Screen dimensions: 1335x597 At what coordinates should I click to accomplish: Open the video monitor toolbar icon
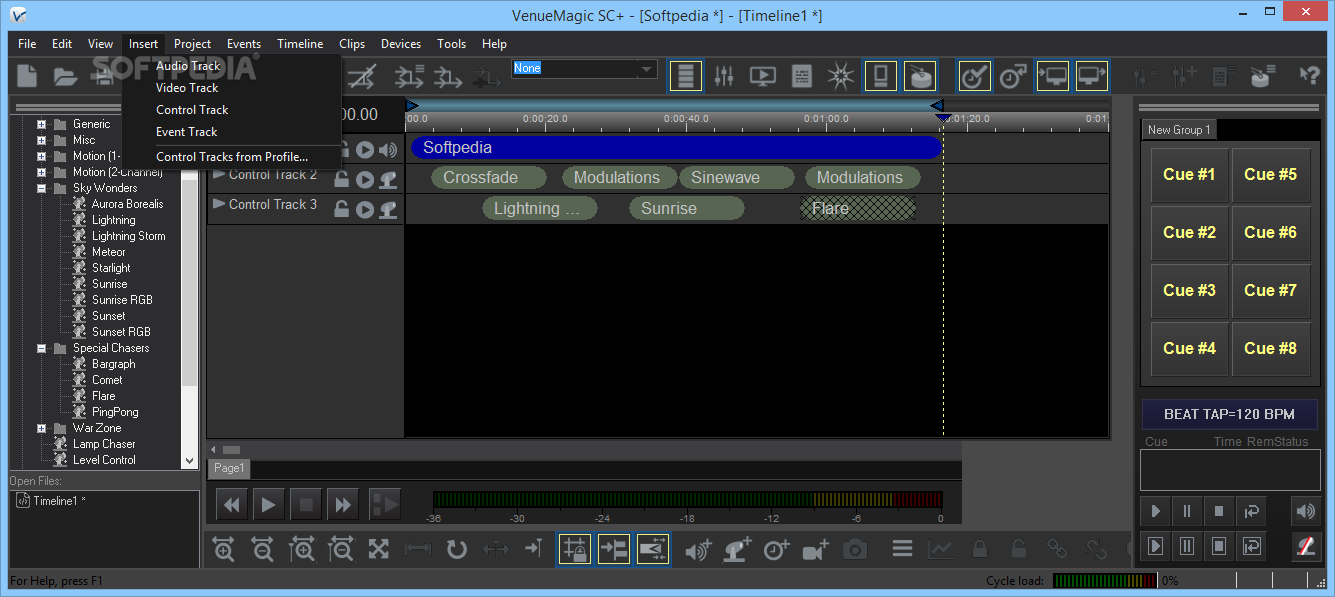pos(762,76)
